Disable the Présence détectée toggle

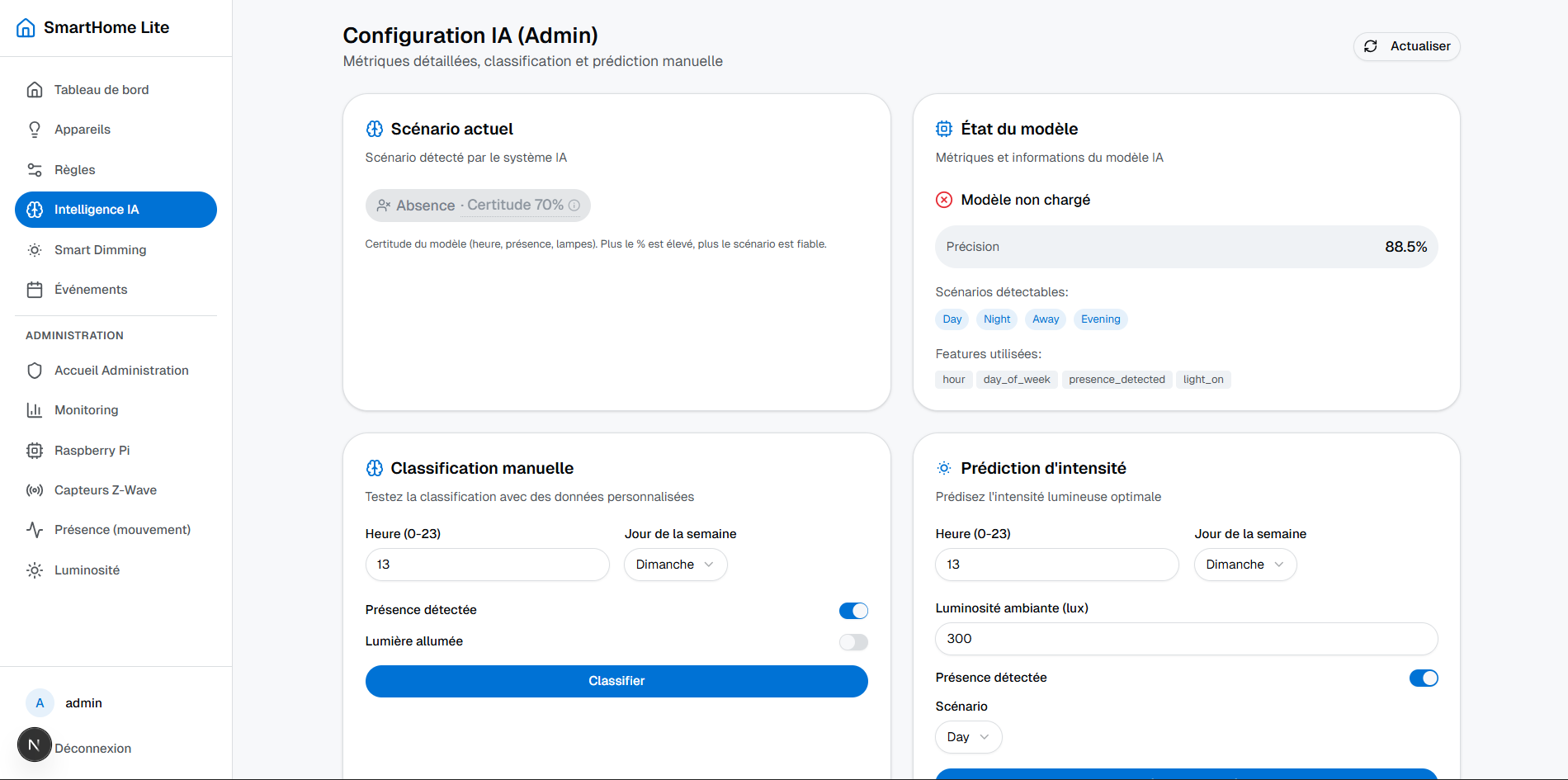click(853, 610)
